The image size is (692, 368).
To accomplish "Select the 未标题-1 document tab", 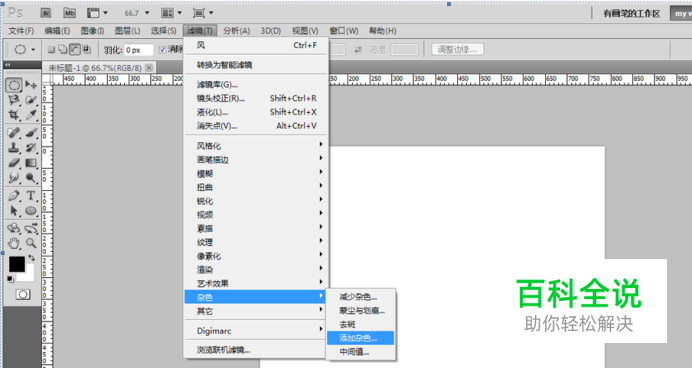I will [x=95, y=68].
